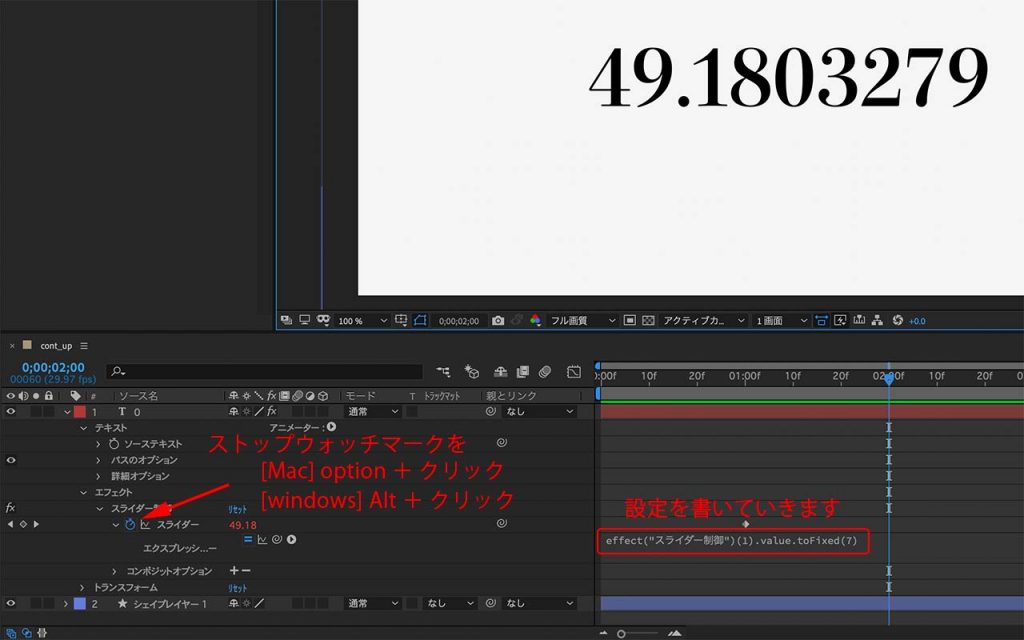Click the ソース名 column header
The width and height of the screenshot is (1024, 640).
click(x=138, y=396)
